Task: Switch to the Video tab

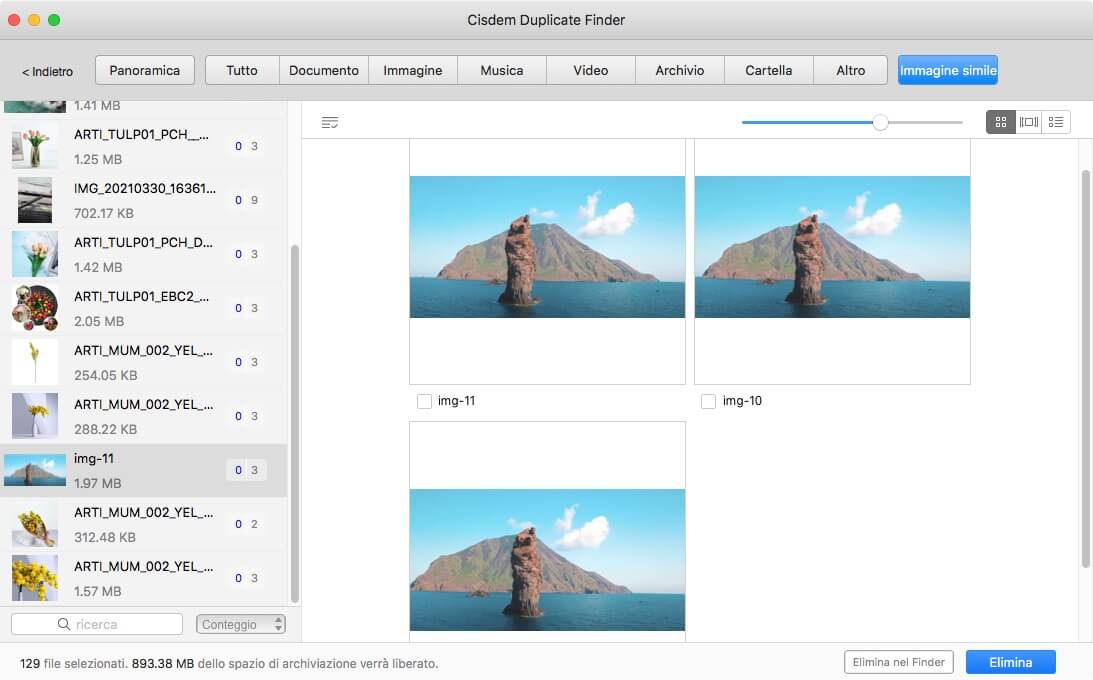Action: (590, 70)
